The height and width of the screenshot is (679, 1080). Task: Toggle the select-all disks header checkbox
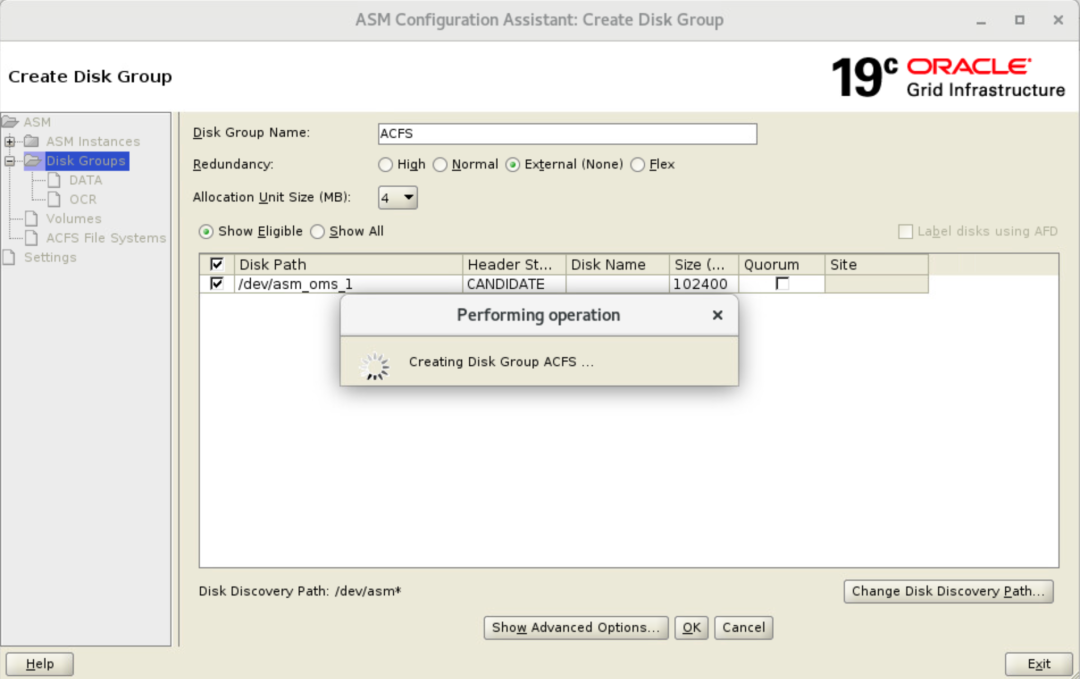pos(216,264)
